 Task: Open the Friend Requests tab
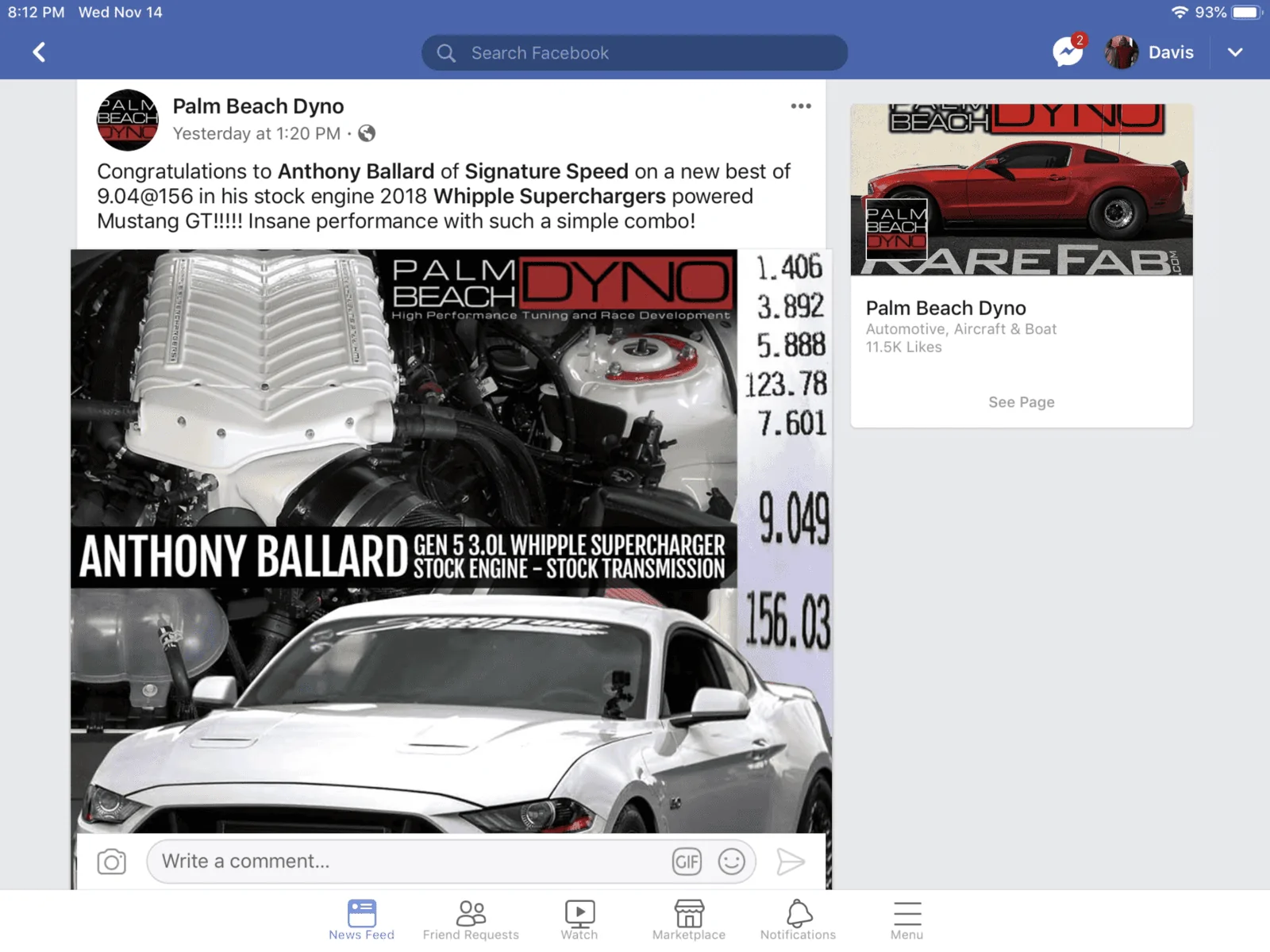coord(471,920)
